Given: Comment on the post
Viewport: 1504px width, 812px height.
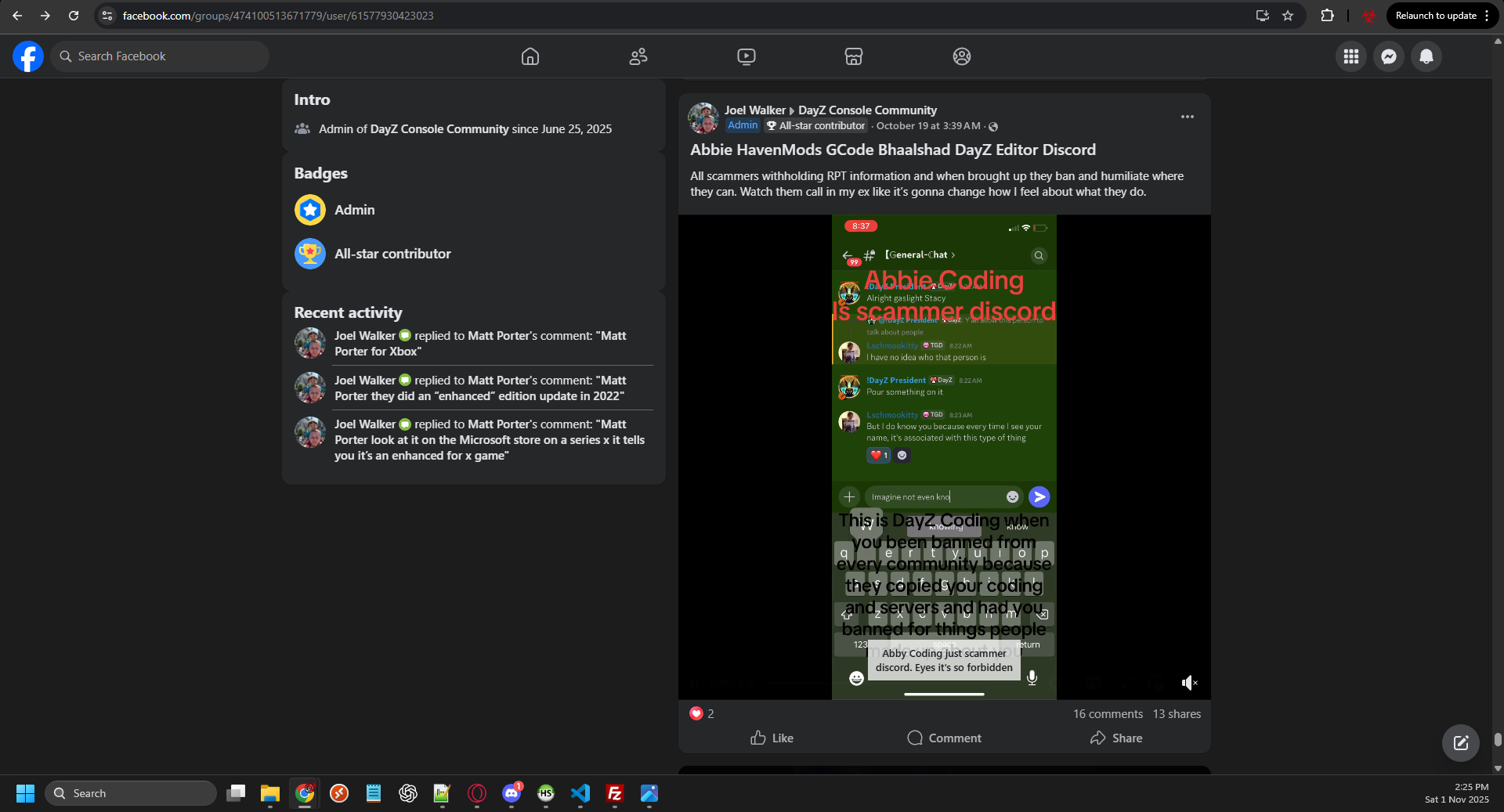Looking at the screenshot, I should pos(944,738).
